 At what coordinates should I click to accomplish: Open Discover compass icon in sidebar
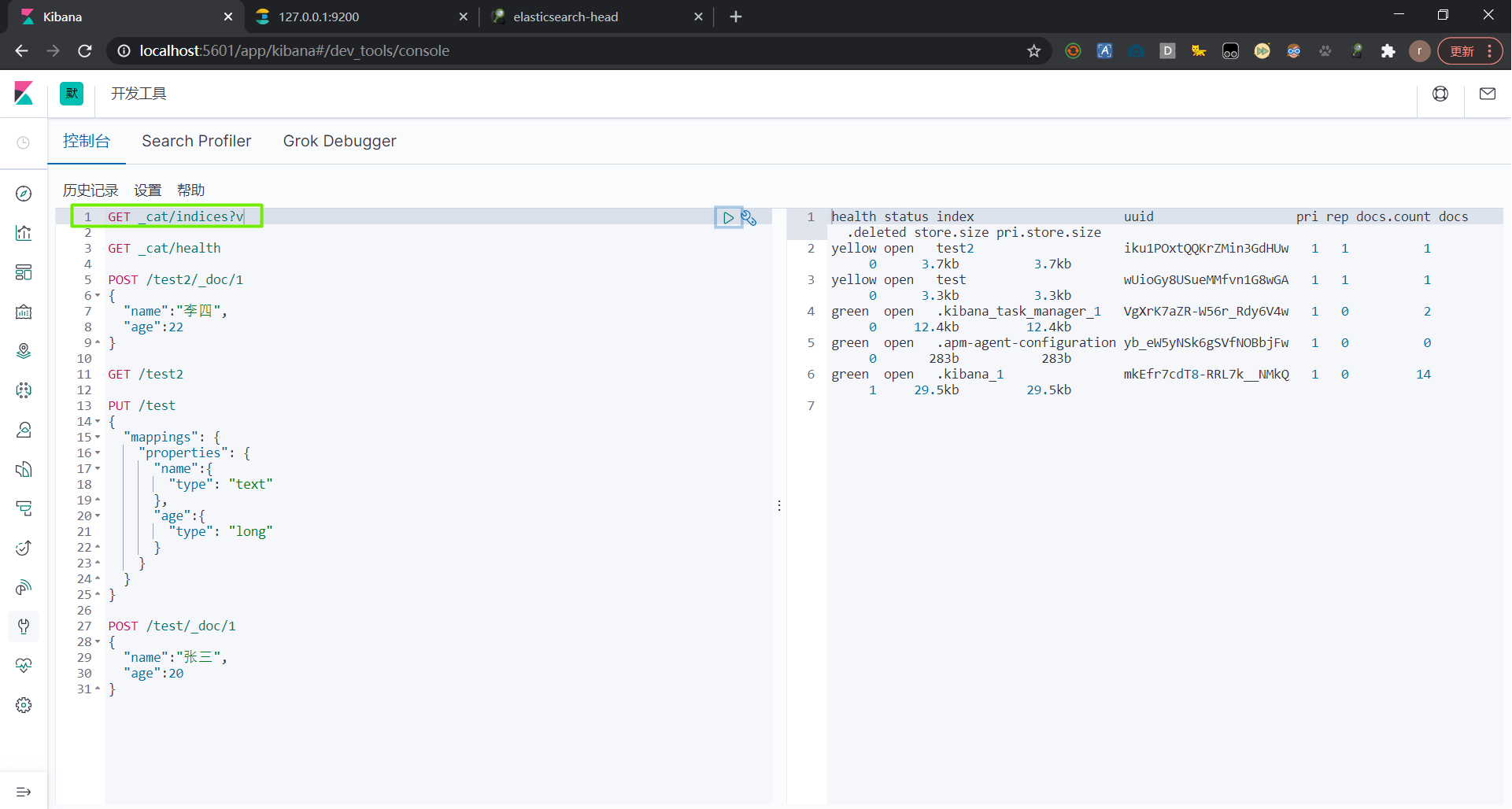(x=24, y=194)
